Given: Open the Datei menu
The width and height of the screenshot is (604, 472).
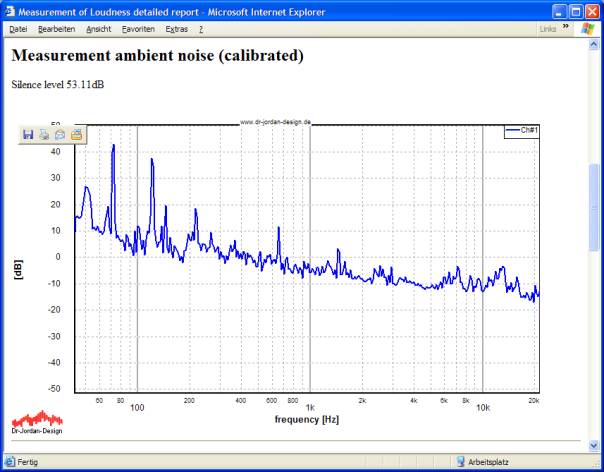Looking at the screenshot, I should [18, 29].
